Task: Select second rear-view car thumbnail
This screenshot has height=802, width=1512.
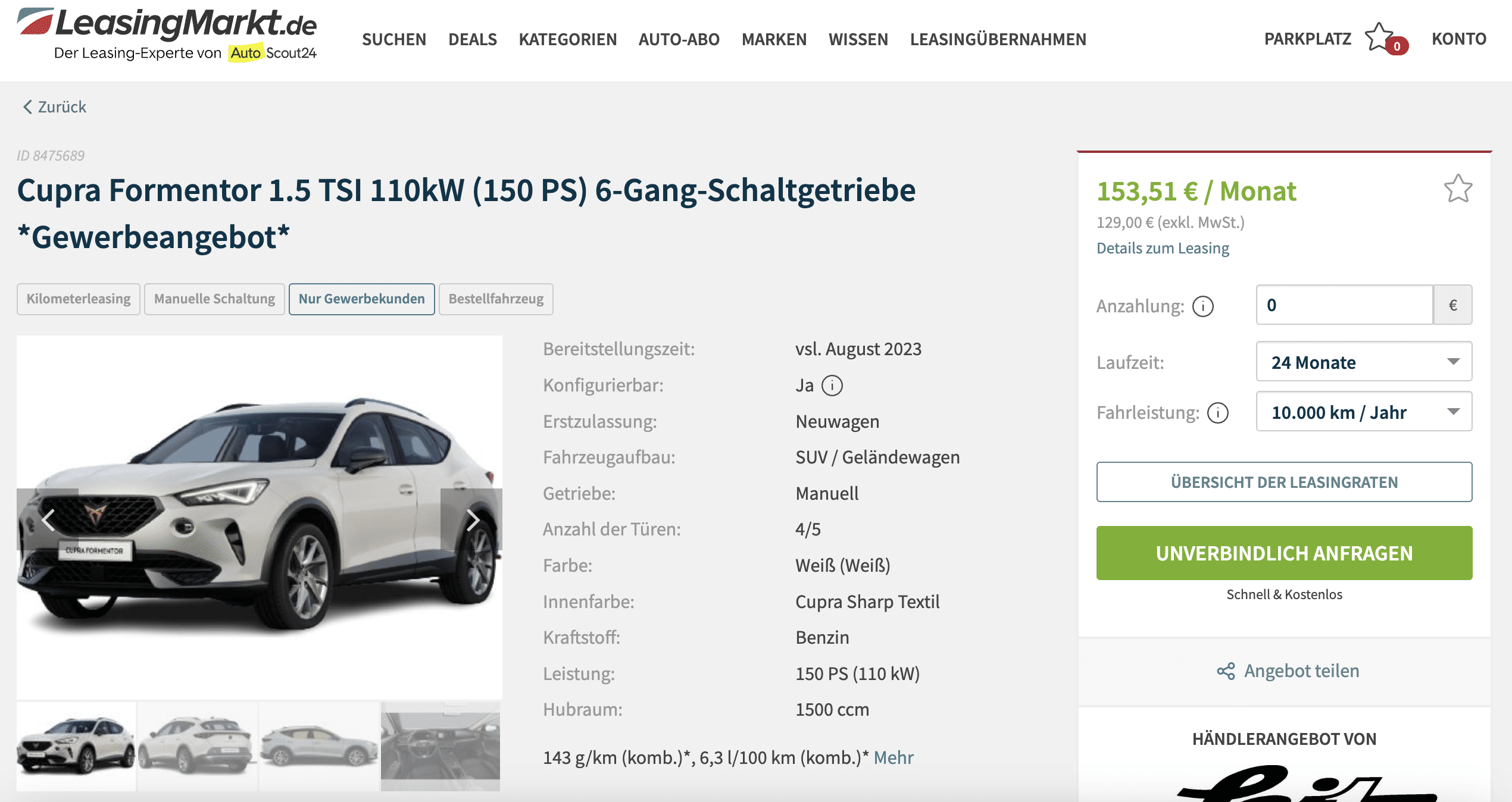Action: (198, 747)
